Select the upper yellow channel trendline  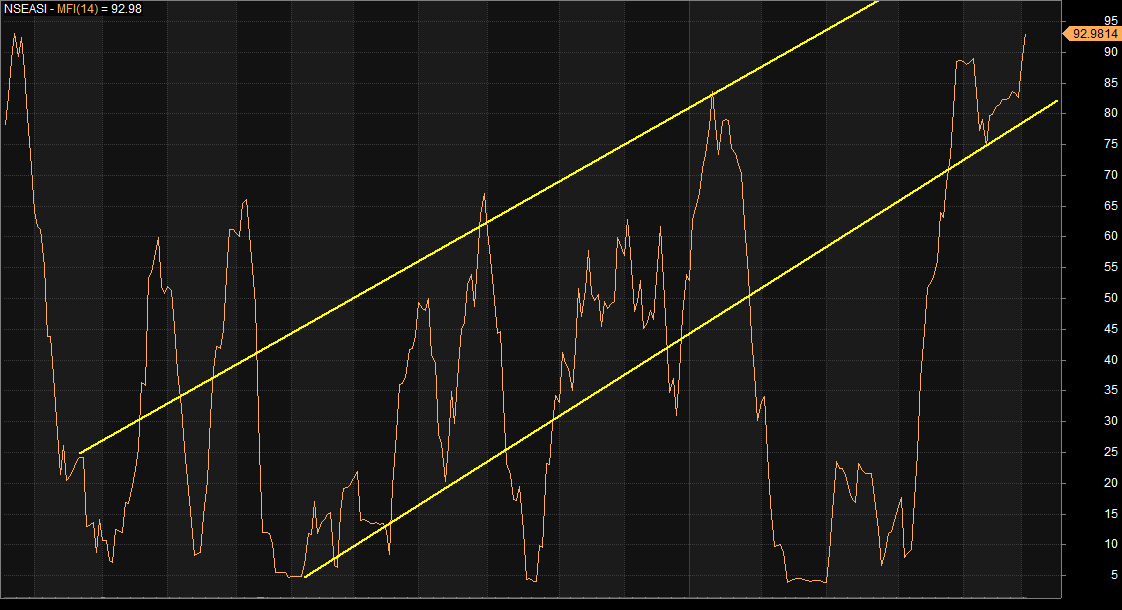(x=479, y=227)
